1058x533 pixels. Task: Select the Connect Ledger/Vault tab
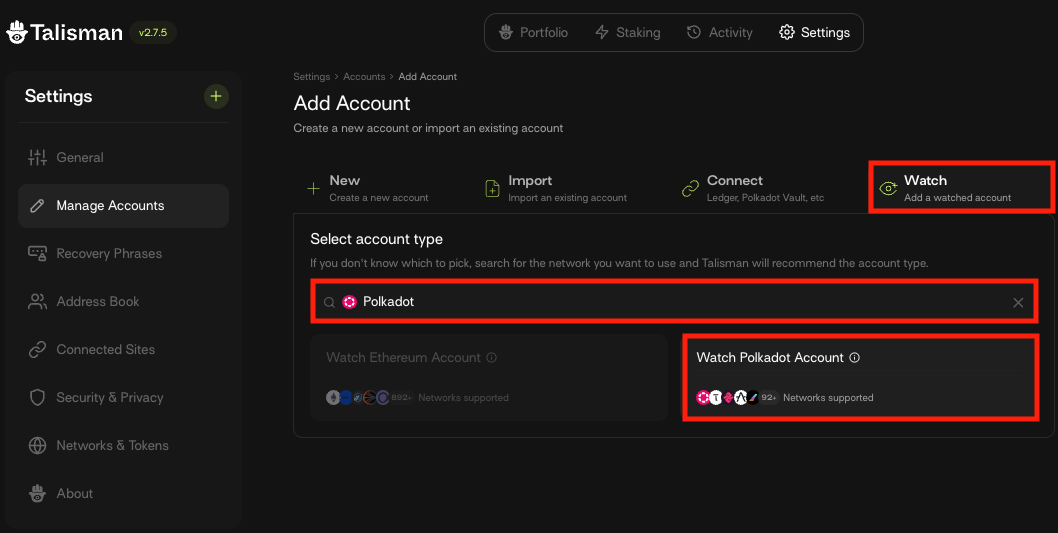tap(753, 188)
